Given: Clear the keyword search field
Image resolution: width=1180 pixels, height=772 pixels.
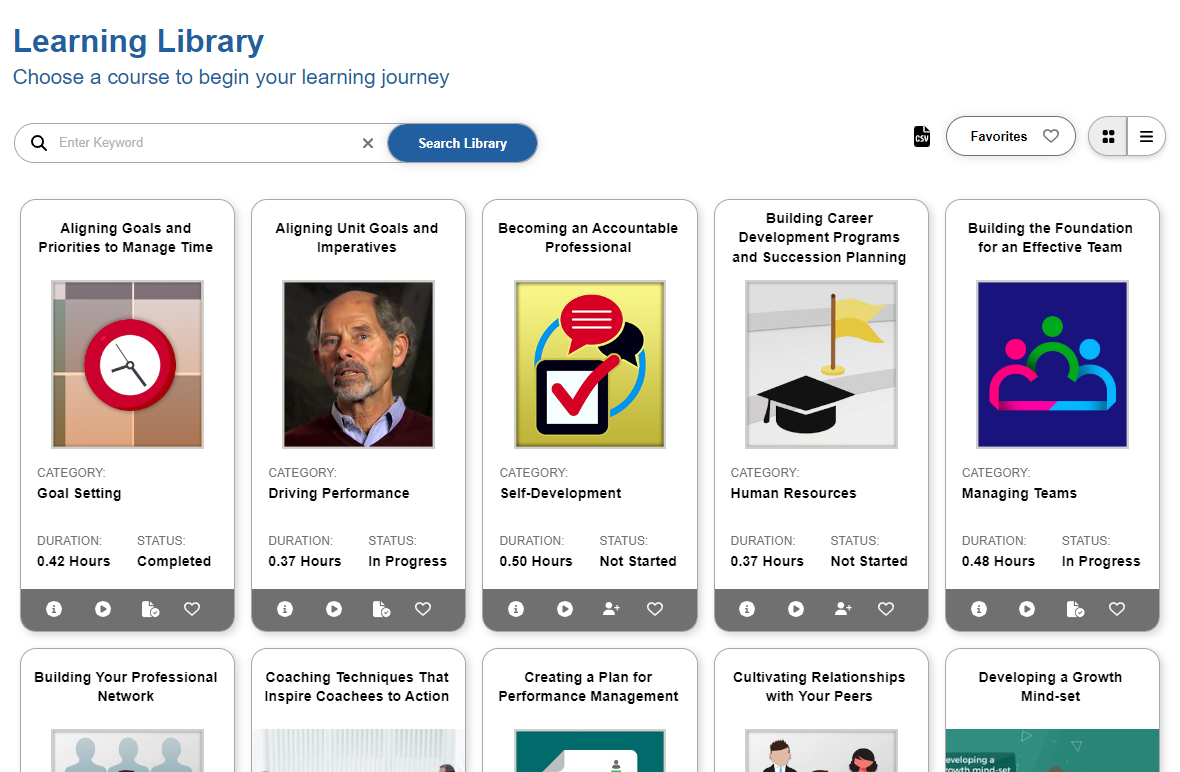Looking at the screenshot, I should (367, 143).
